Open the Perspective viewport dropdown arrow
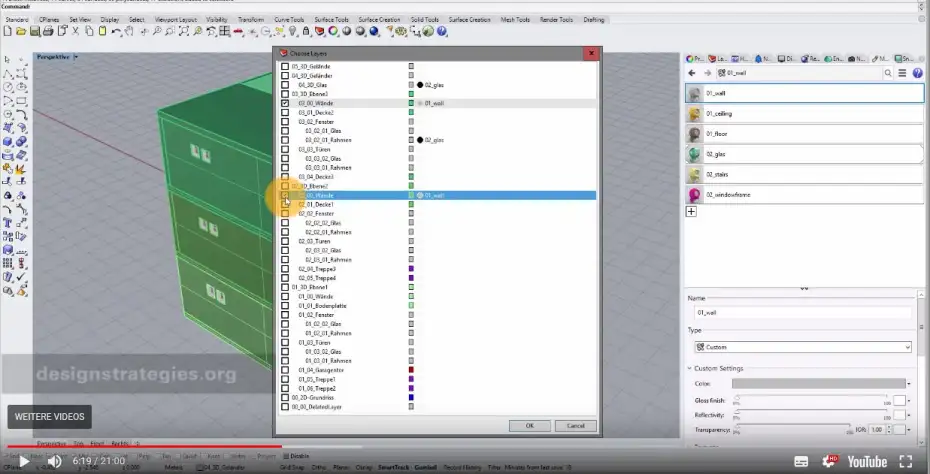The image size is (930, 474). coord(76,57)
